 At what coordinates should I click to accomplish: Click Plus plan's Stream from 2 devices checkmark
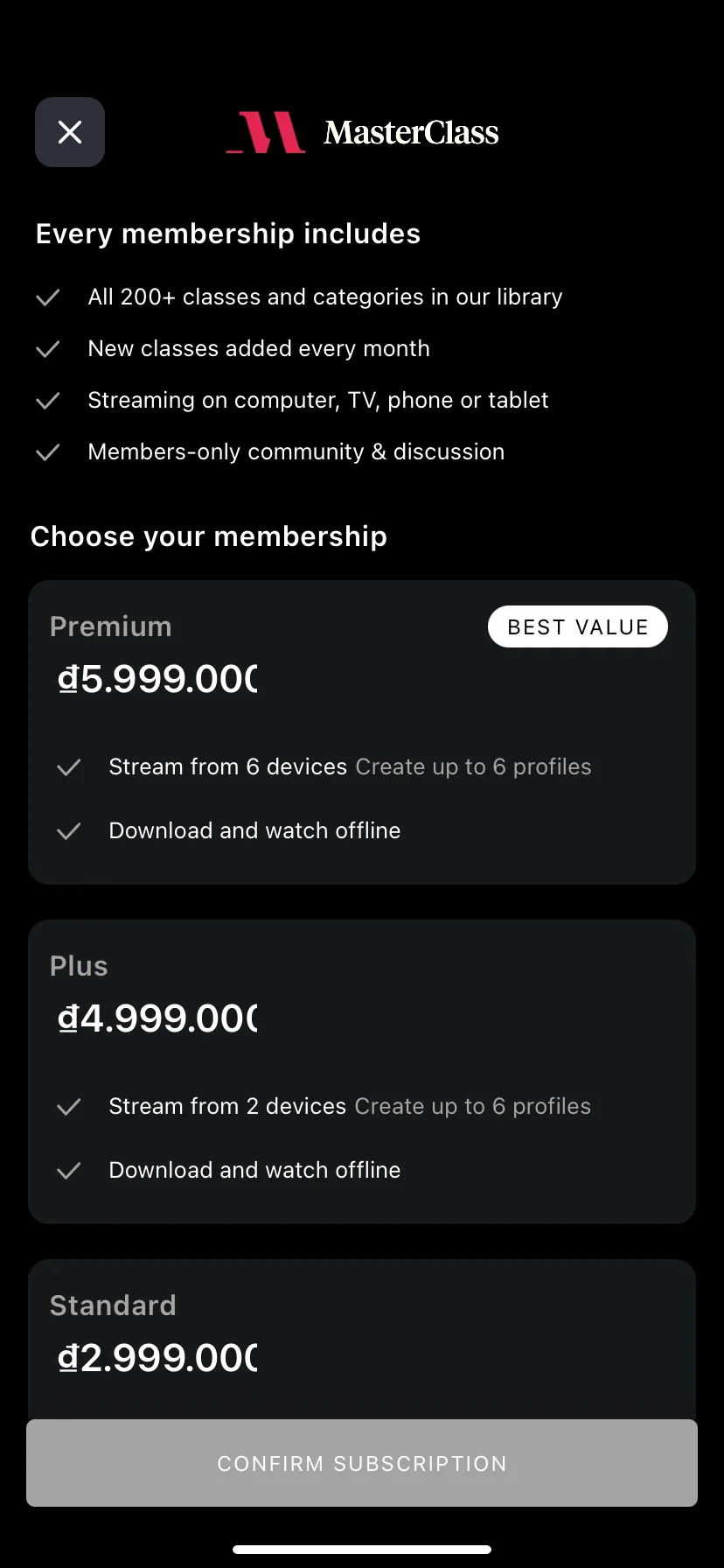[68, 1107]
